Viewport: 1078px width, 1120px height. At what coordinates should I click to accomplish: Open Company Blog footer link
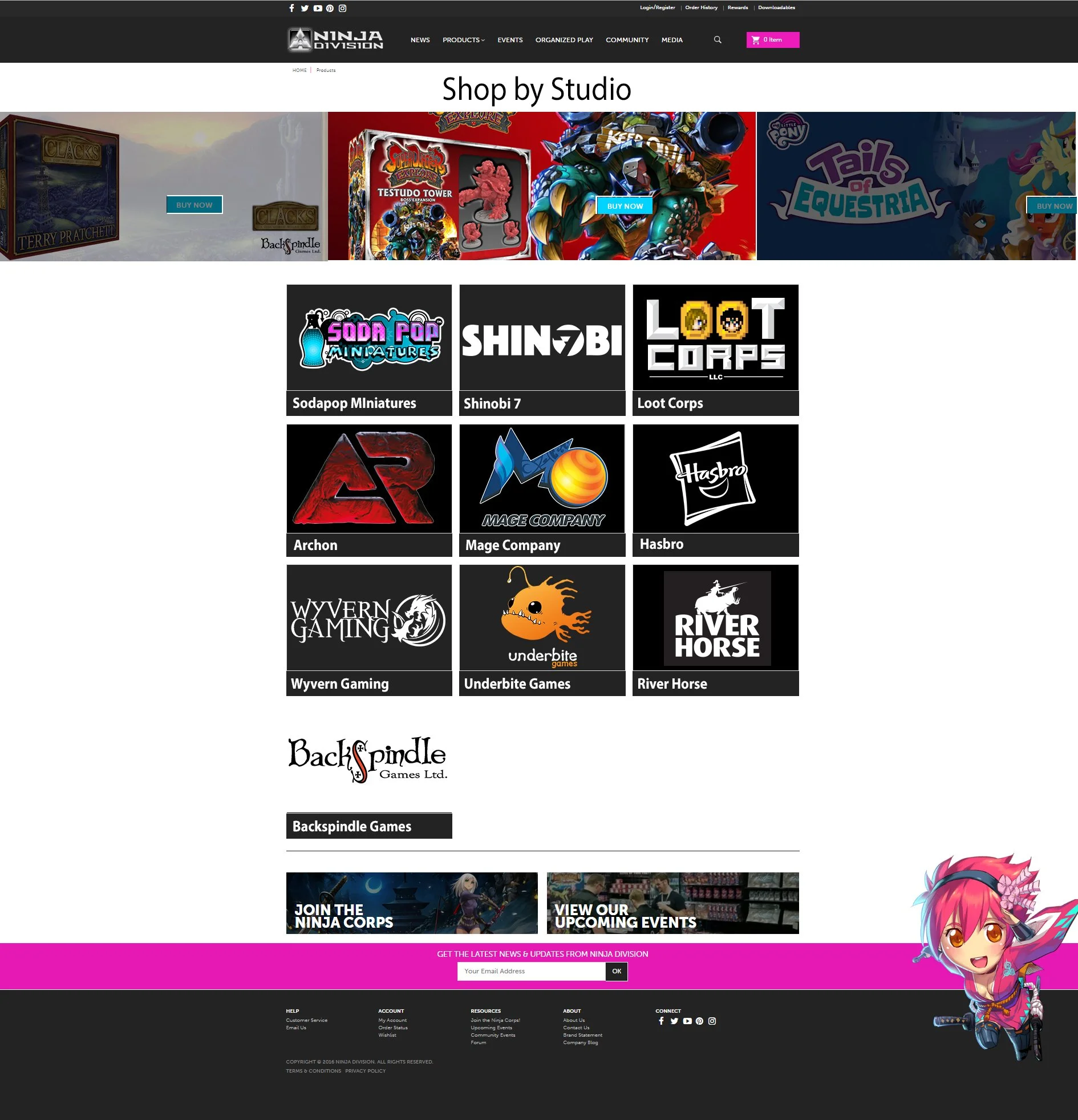[581, 1042]
